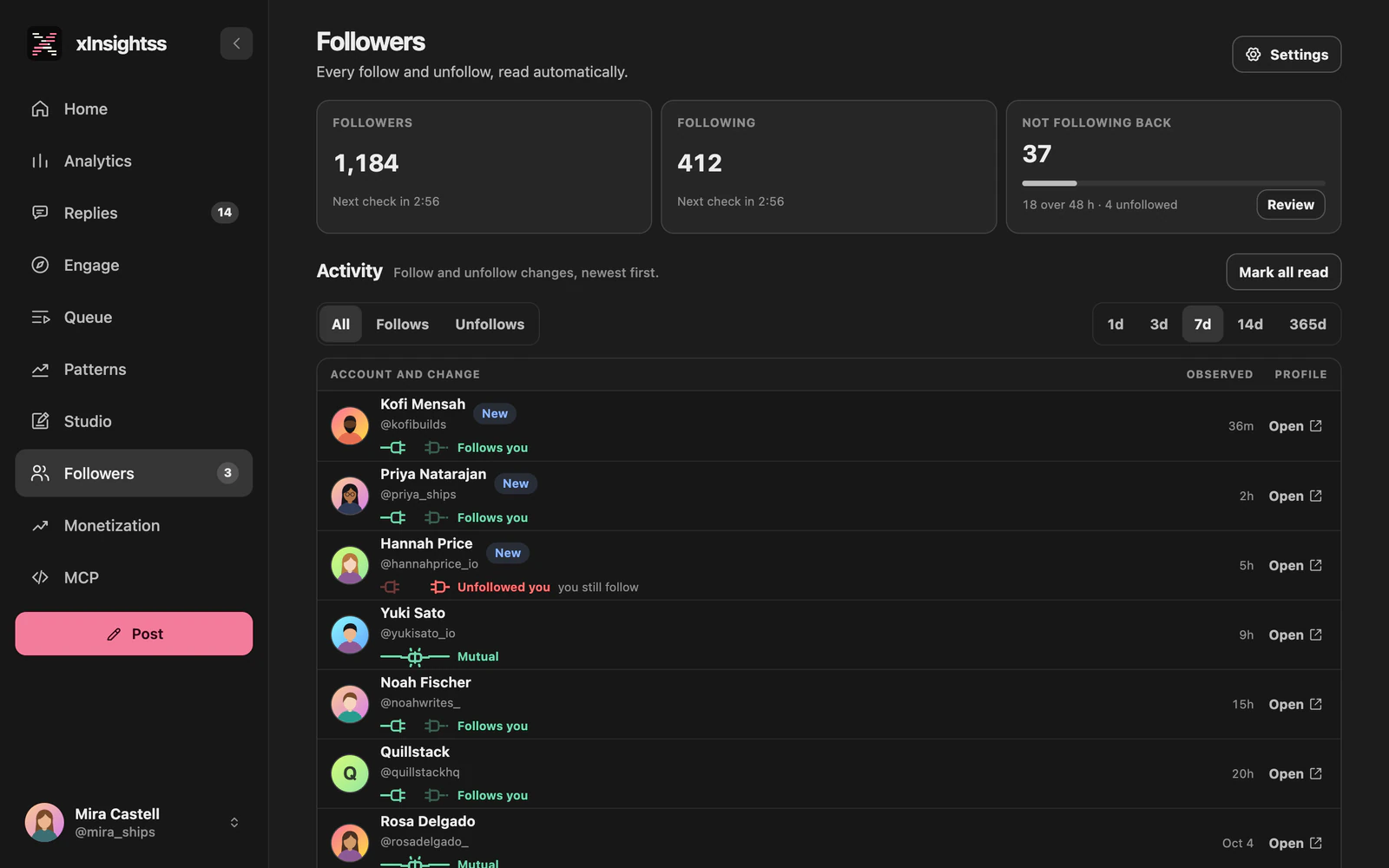This screenshot has height=868, width=1389.
Task: Click pencil icon in Post button
Action: pyautogui.click(x=114, y=635)
